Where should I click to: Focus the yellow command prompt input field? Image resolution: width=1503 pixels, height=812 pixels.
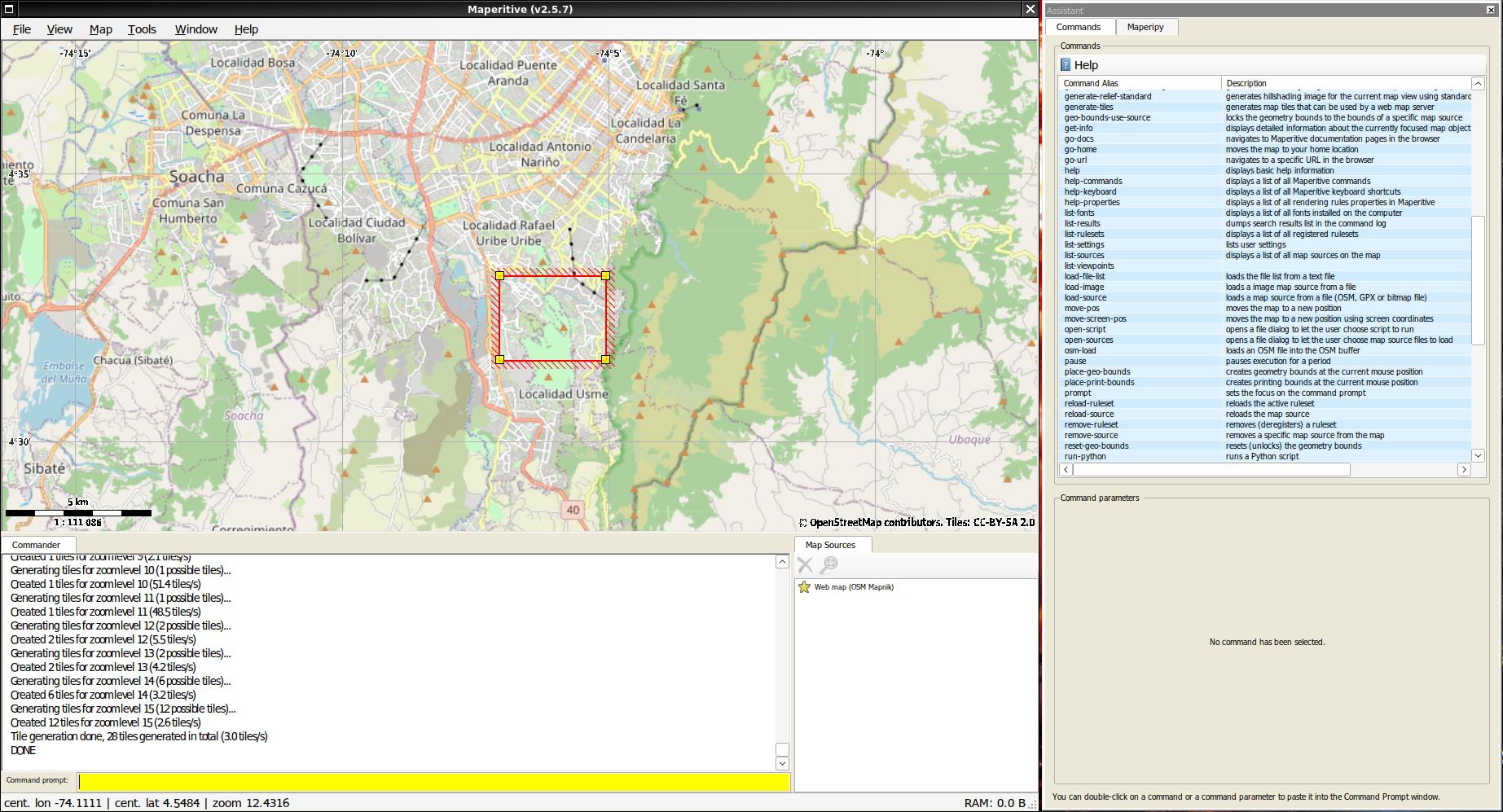pyautogui.click(x=434, y=782)
